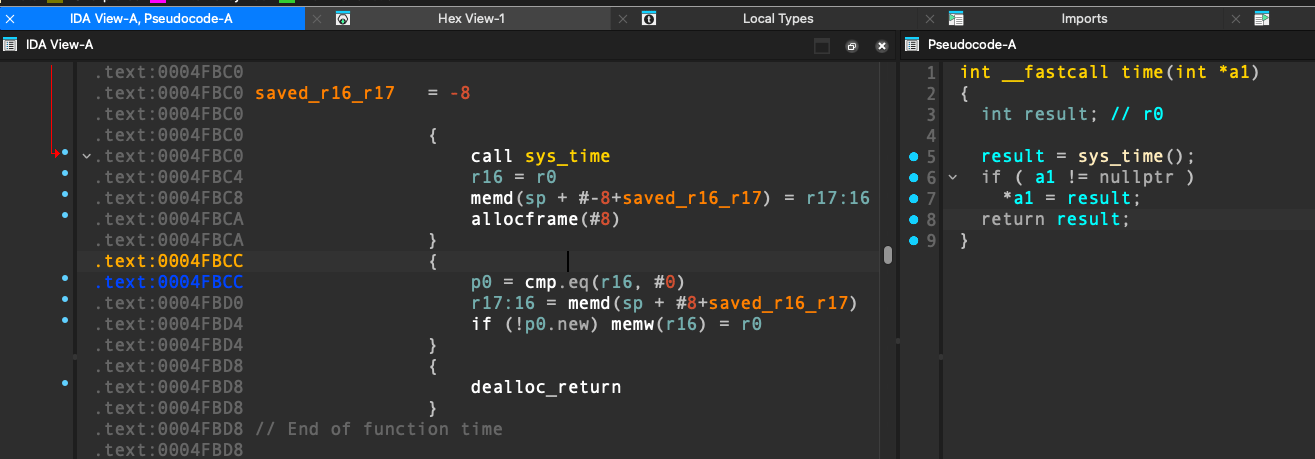Click the Hex View-1 tab icon

pos(343,19)
